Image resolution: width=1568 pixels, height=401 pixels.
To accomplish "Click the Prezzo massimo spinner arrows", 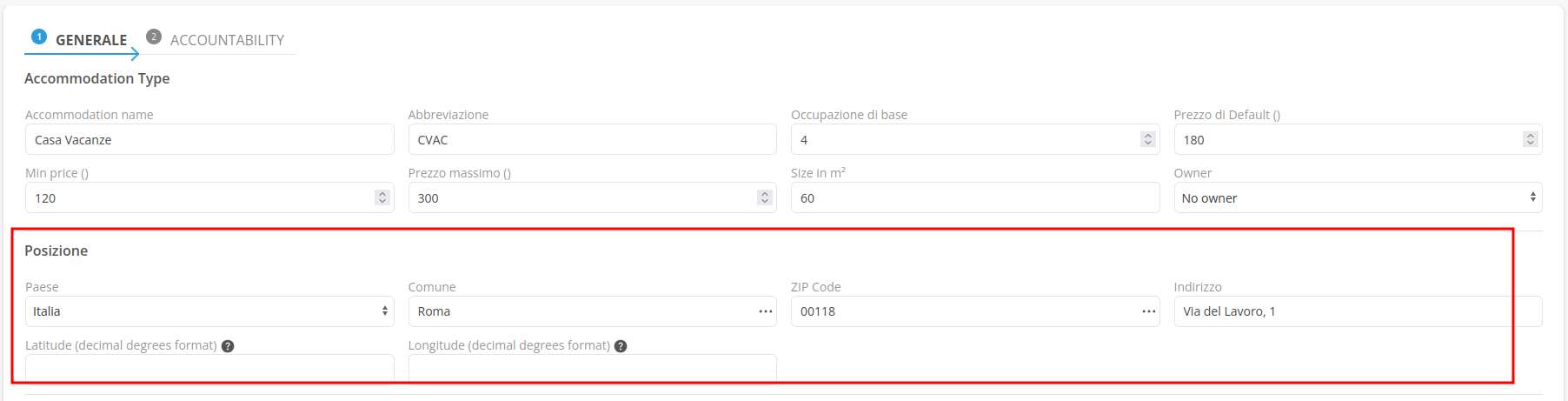I will (x=764, y=197).
